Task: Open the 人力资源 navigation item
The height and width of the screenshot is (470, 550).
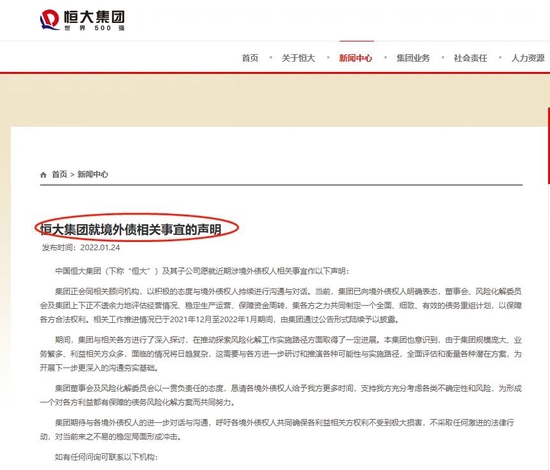Action: (528, 58)
